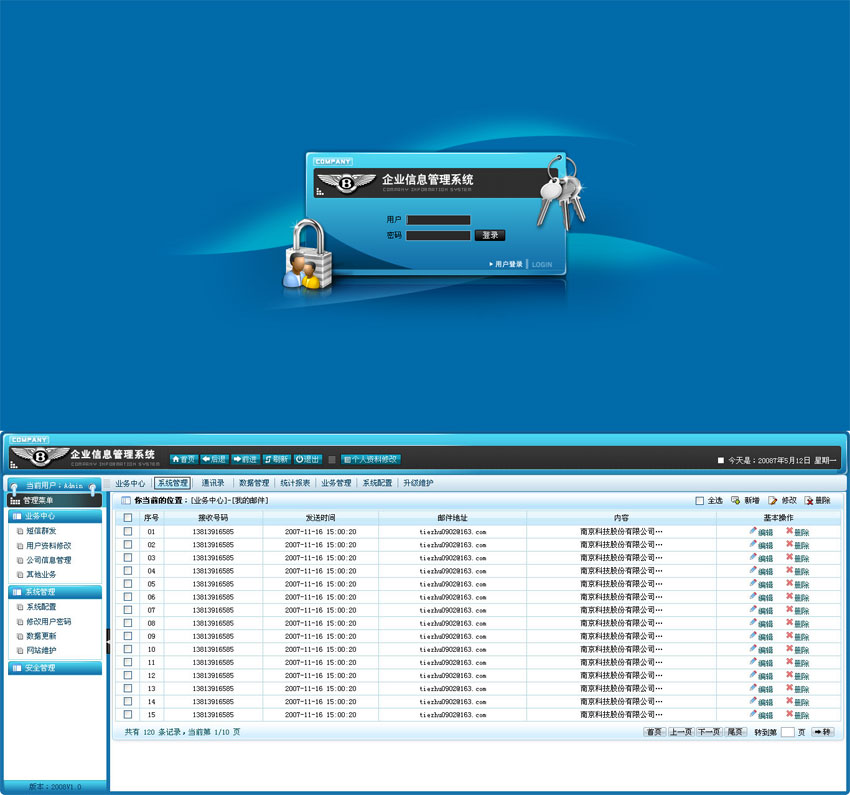
Task: Click the 修改 modify icon above table
Action: (773, 500)
